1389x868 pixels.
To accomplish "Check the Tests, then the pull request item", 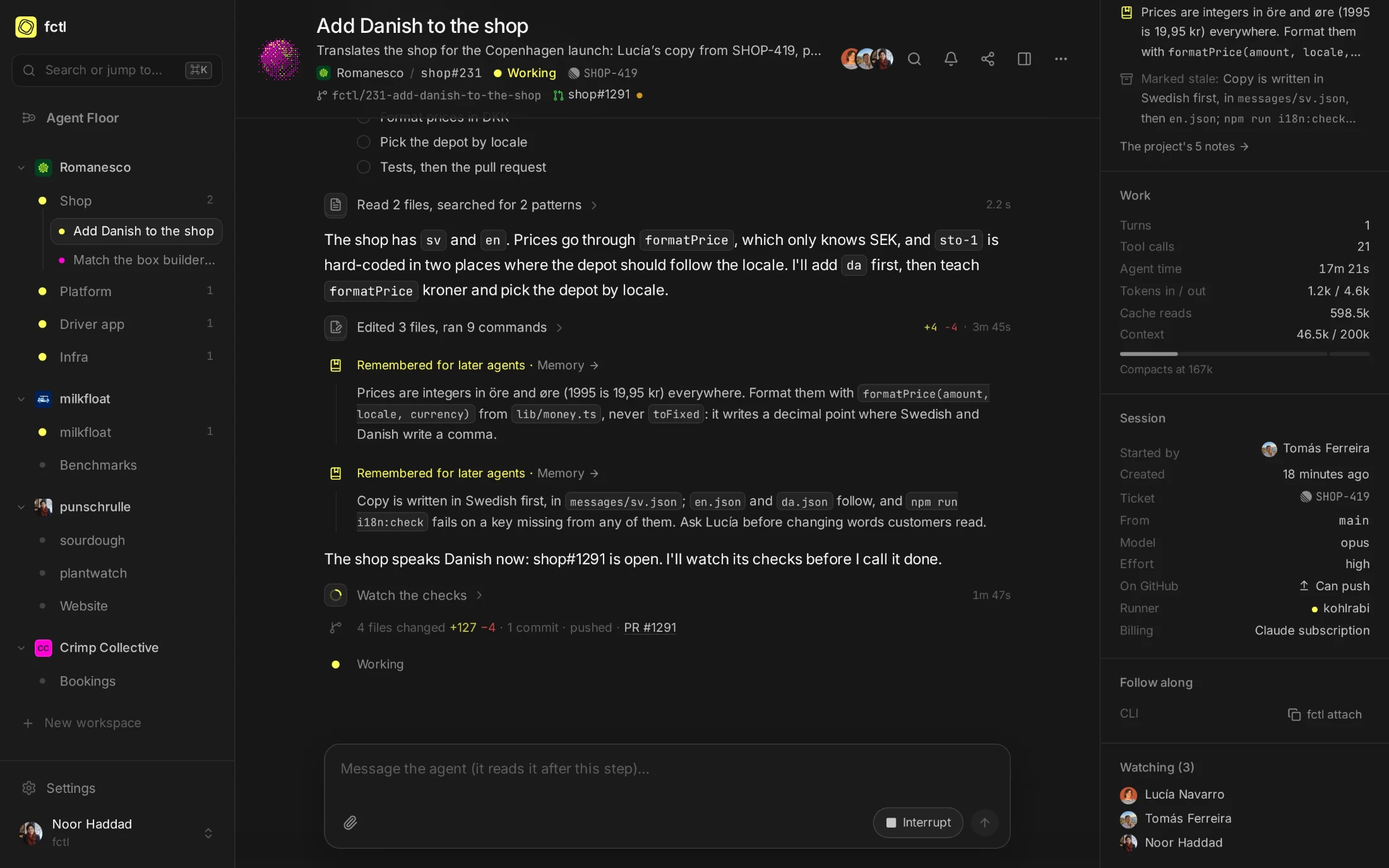I will (364, 167).
